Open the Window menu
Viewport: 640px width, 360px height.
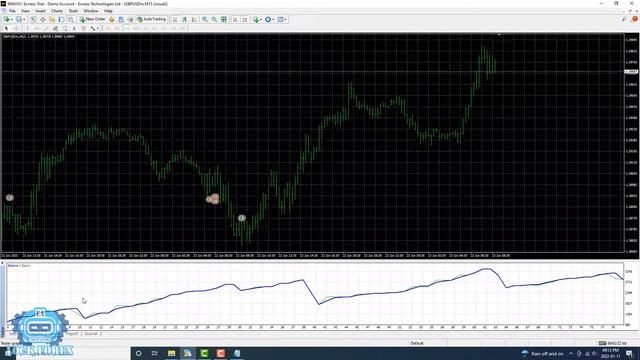91,11
